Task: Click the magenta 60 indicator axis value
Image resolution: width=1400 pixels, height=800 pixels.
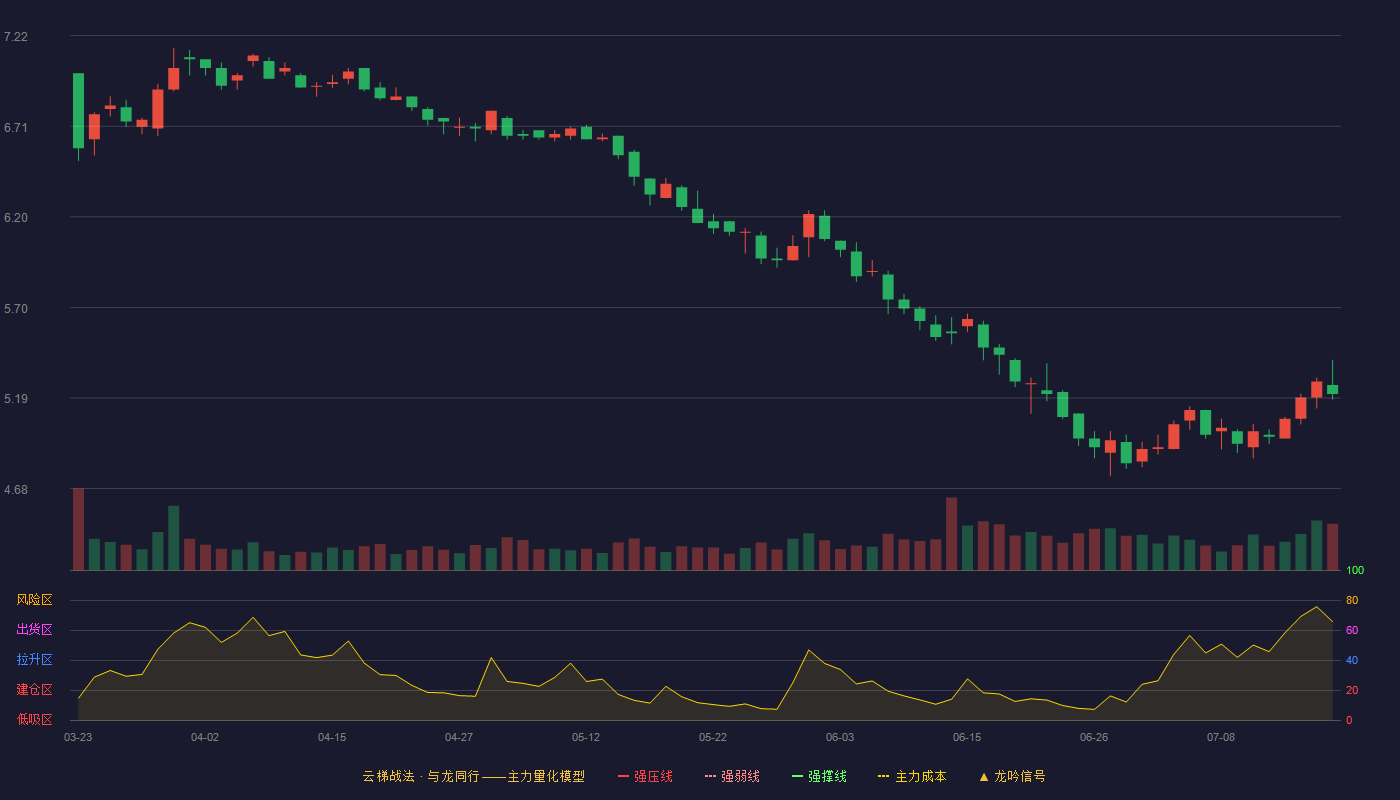Action: [1352, 630]
